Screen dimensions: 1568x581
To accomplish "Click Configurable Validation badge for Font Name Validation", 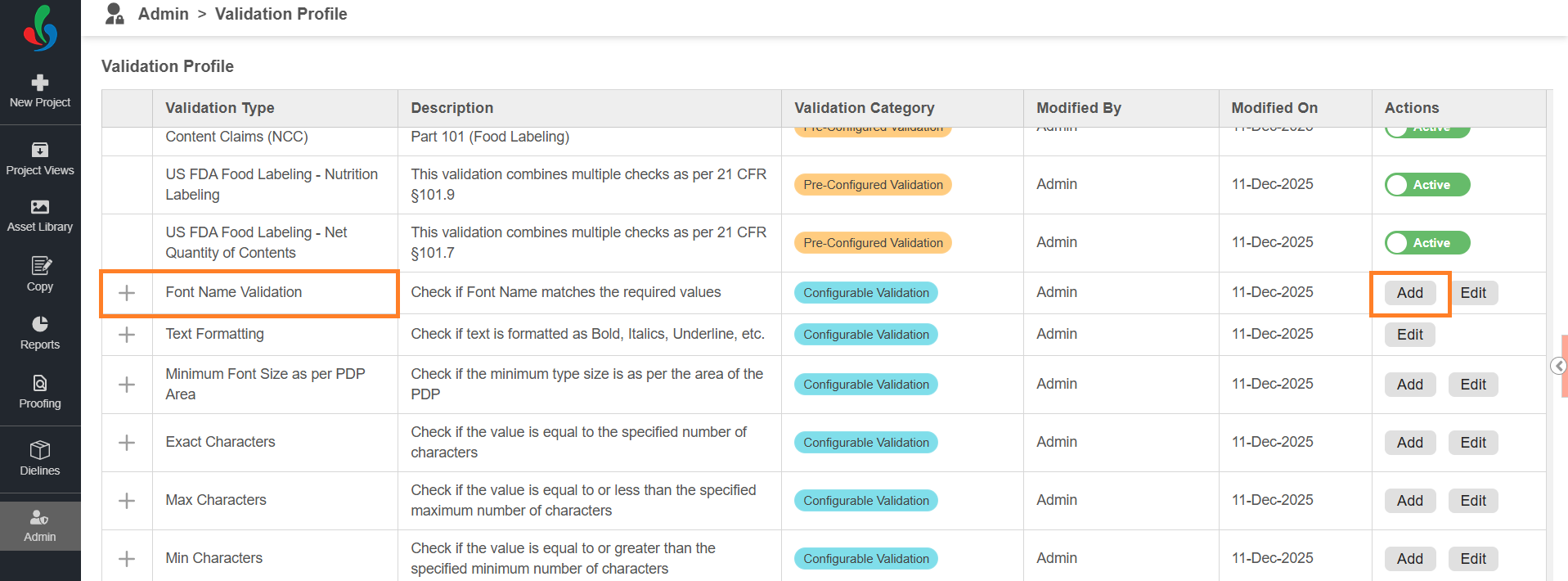I will click(x=866, y=293).
